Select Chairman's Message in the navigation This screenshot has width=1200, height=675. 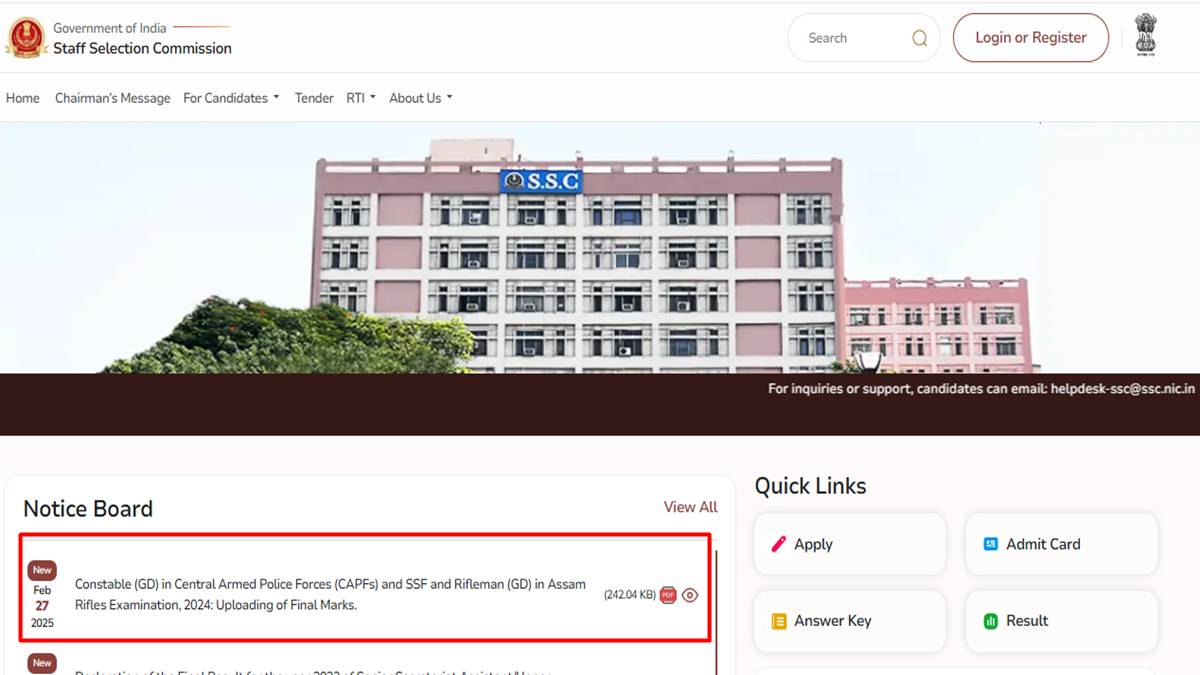(x=112, y=98)
